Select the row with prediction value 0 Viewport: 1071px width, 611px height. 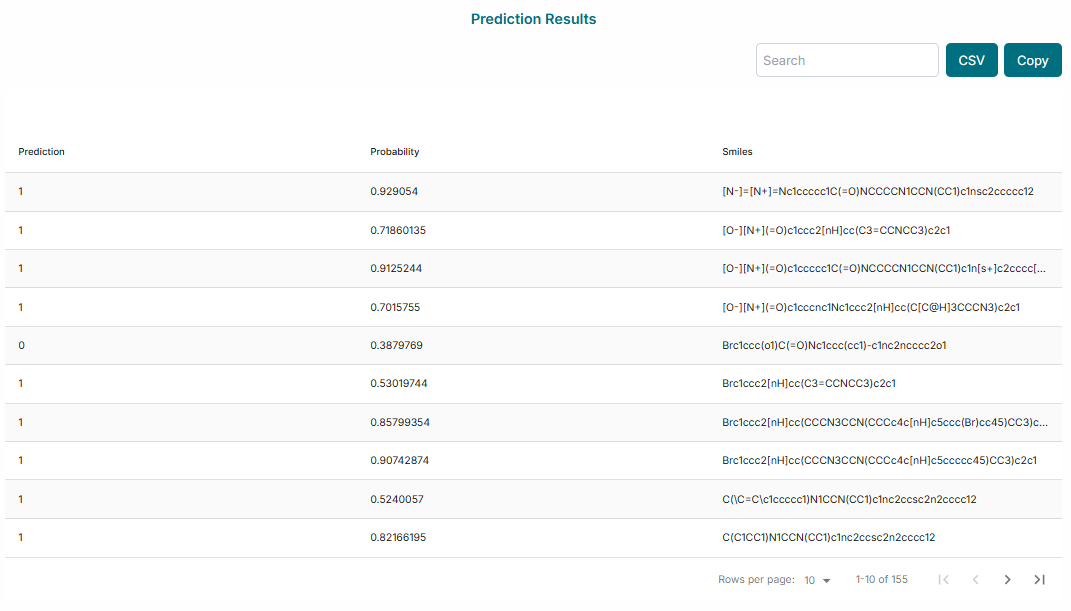18,345
